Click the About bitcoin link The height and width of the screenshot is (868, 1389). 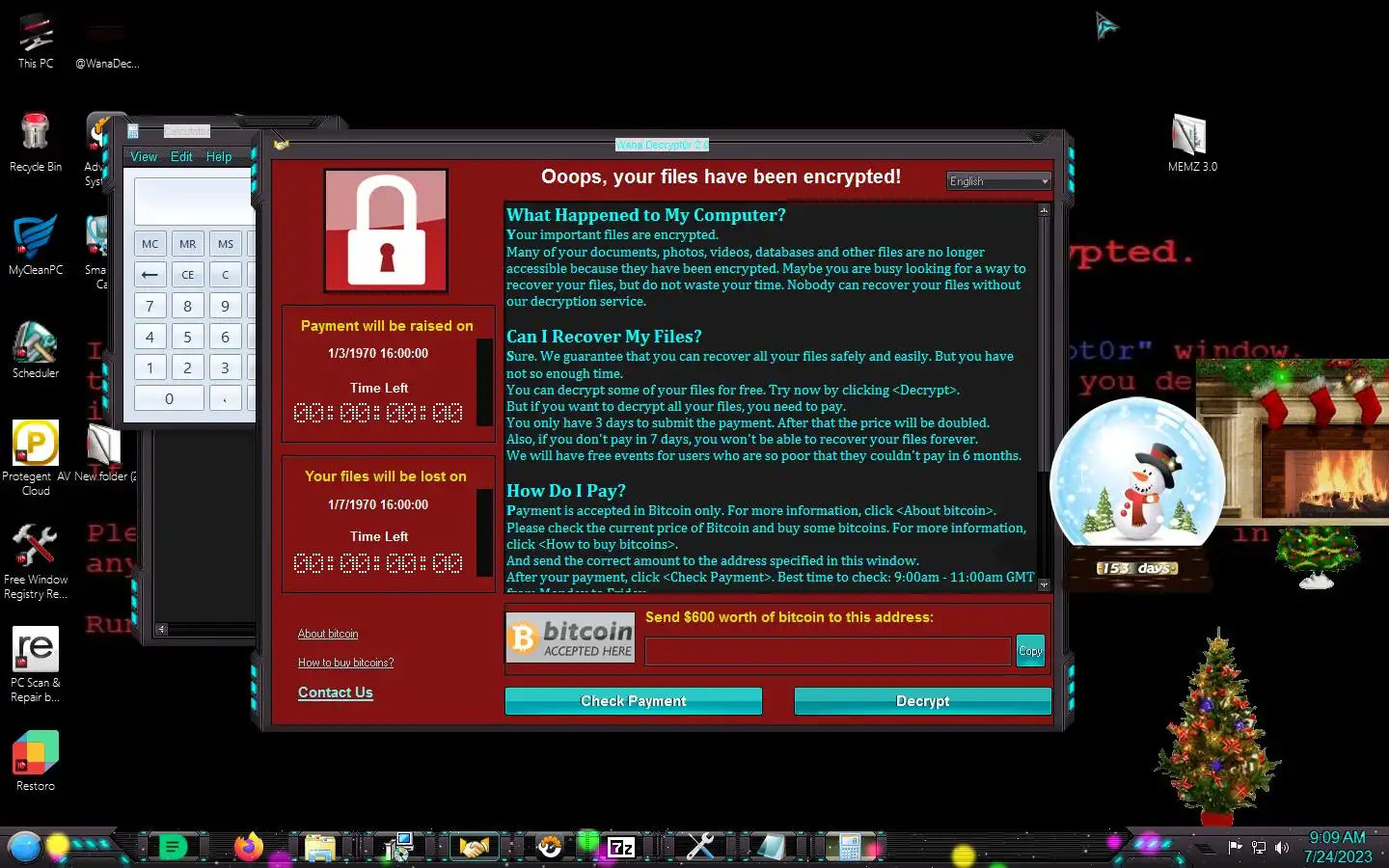tap(328, 634)
